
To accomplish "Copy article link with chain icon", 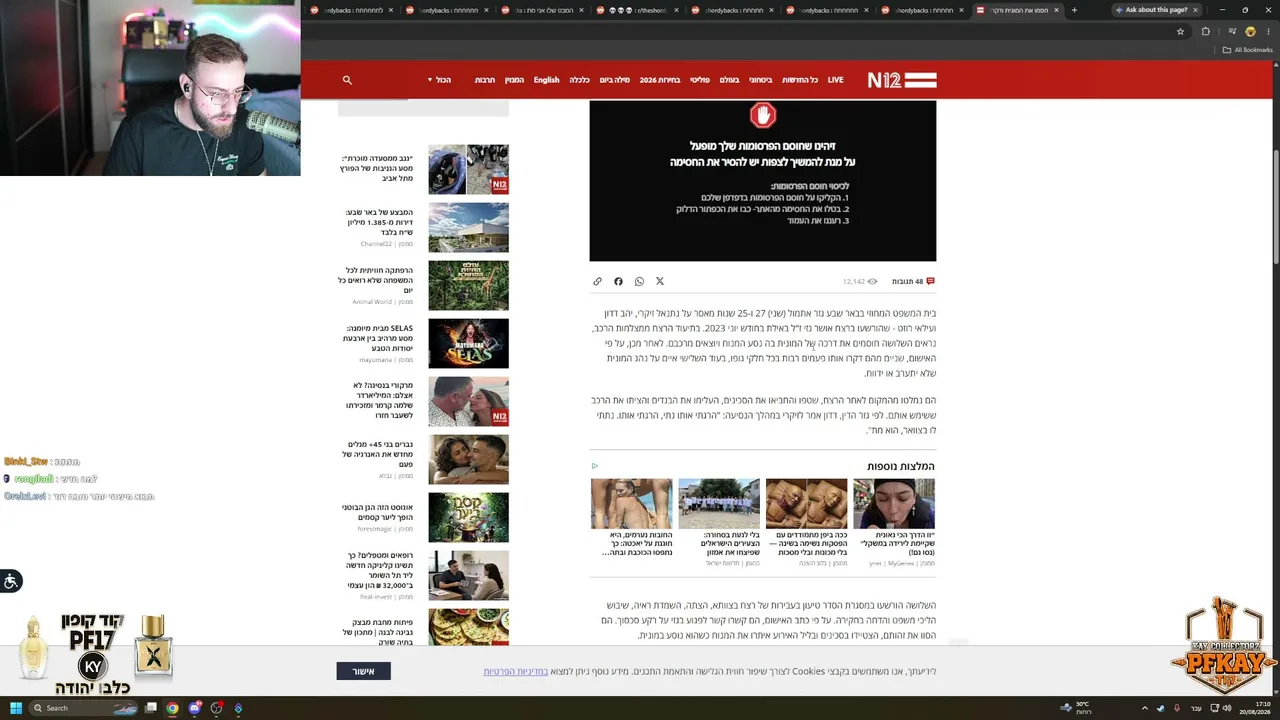I will 598,282.
